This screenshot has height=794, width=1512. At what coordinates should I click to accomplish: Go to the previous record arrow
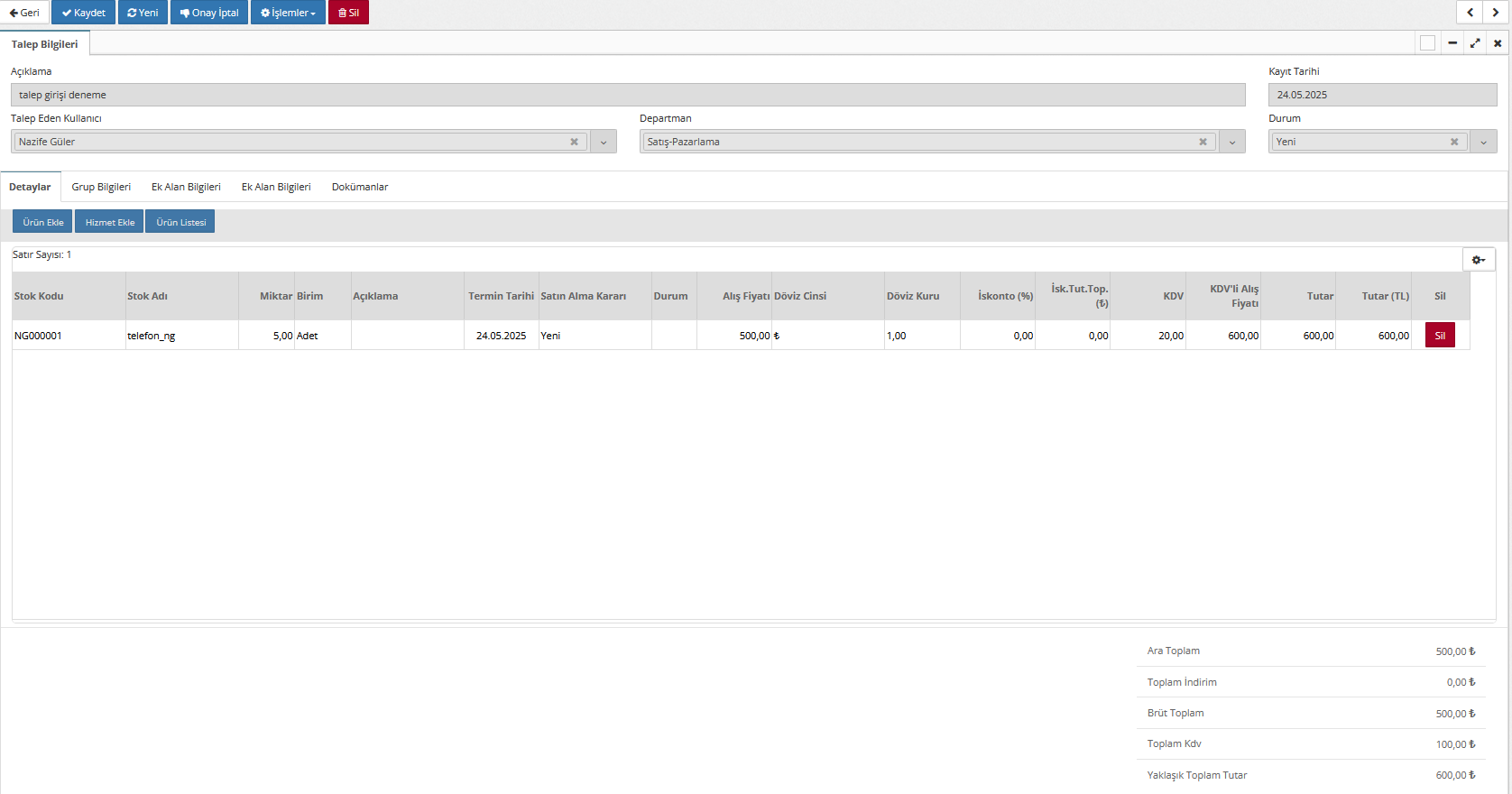click(x=1471, y=13)
